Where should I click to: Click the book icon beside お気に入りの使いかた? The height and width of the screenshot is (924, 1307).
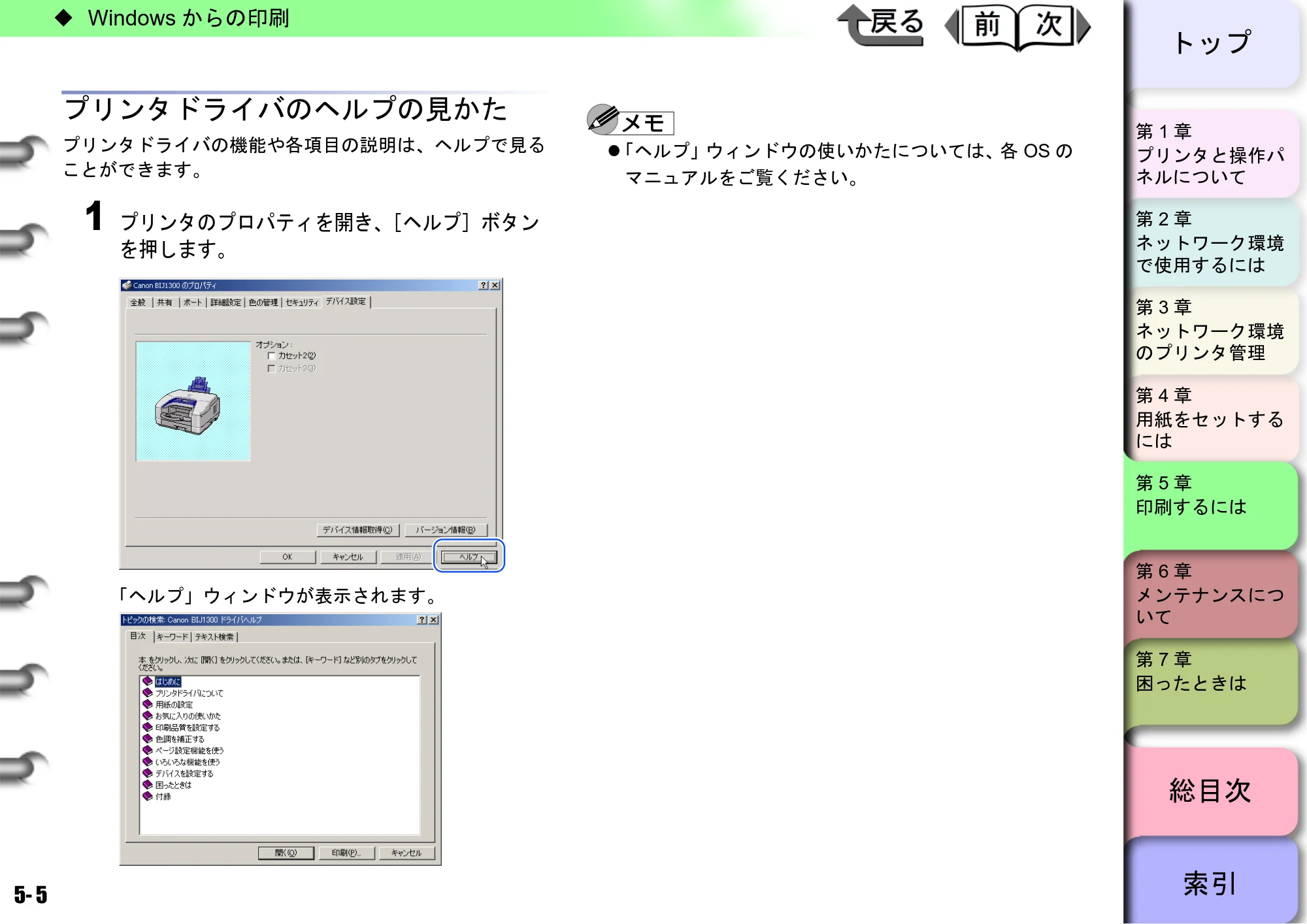(148, 716)
